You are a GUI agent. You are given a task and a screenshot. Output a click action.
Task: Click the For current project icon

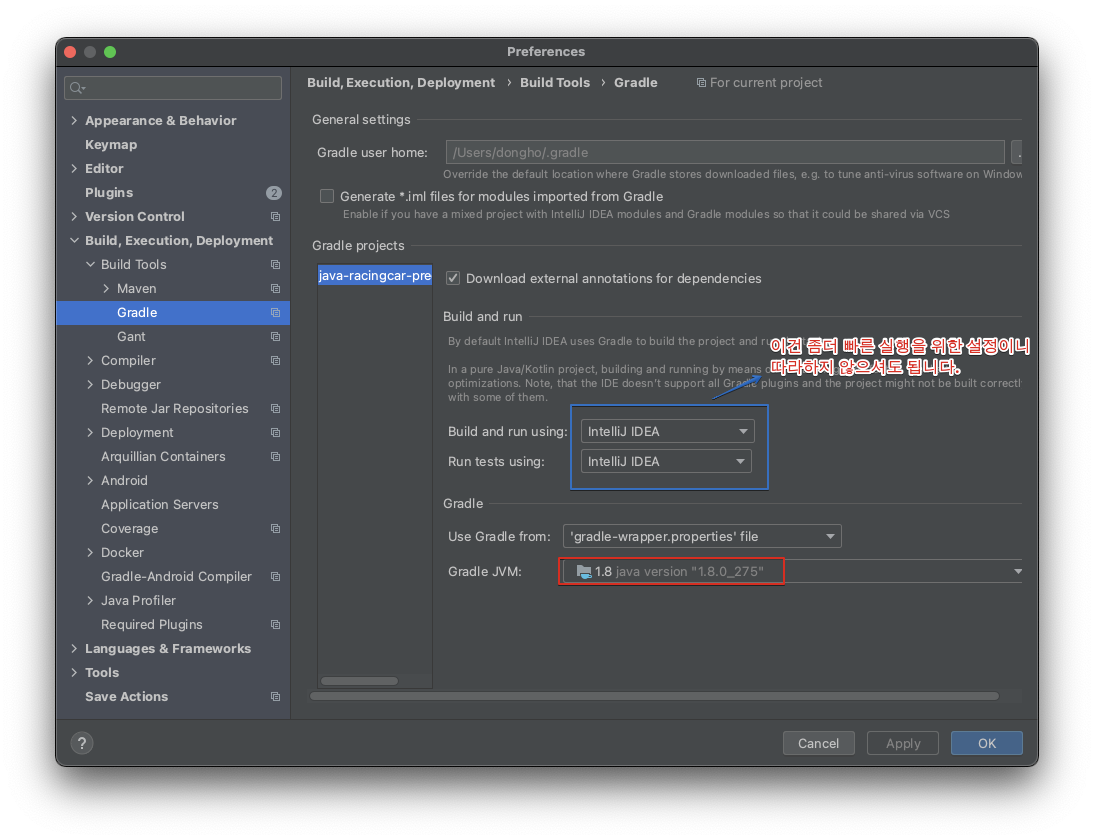701,83
